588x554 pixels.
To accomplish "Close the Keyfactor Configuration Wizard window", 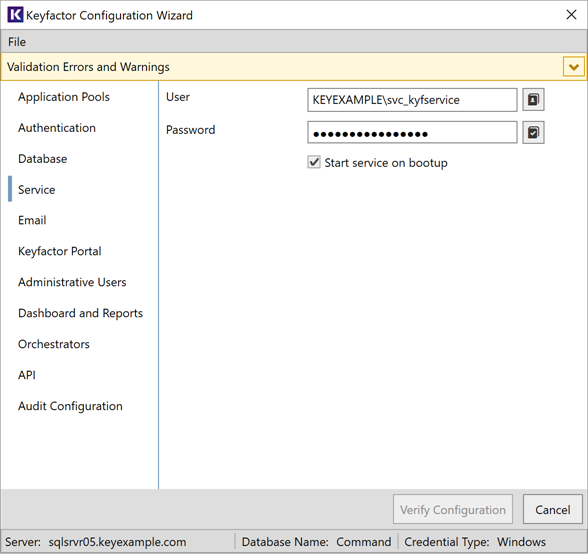I will point(571,15).
